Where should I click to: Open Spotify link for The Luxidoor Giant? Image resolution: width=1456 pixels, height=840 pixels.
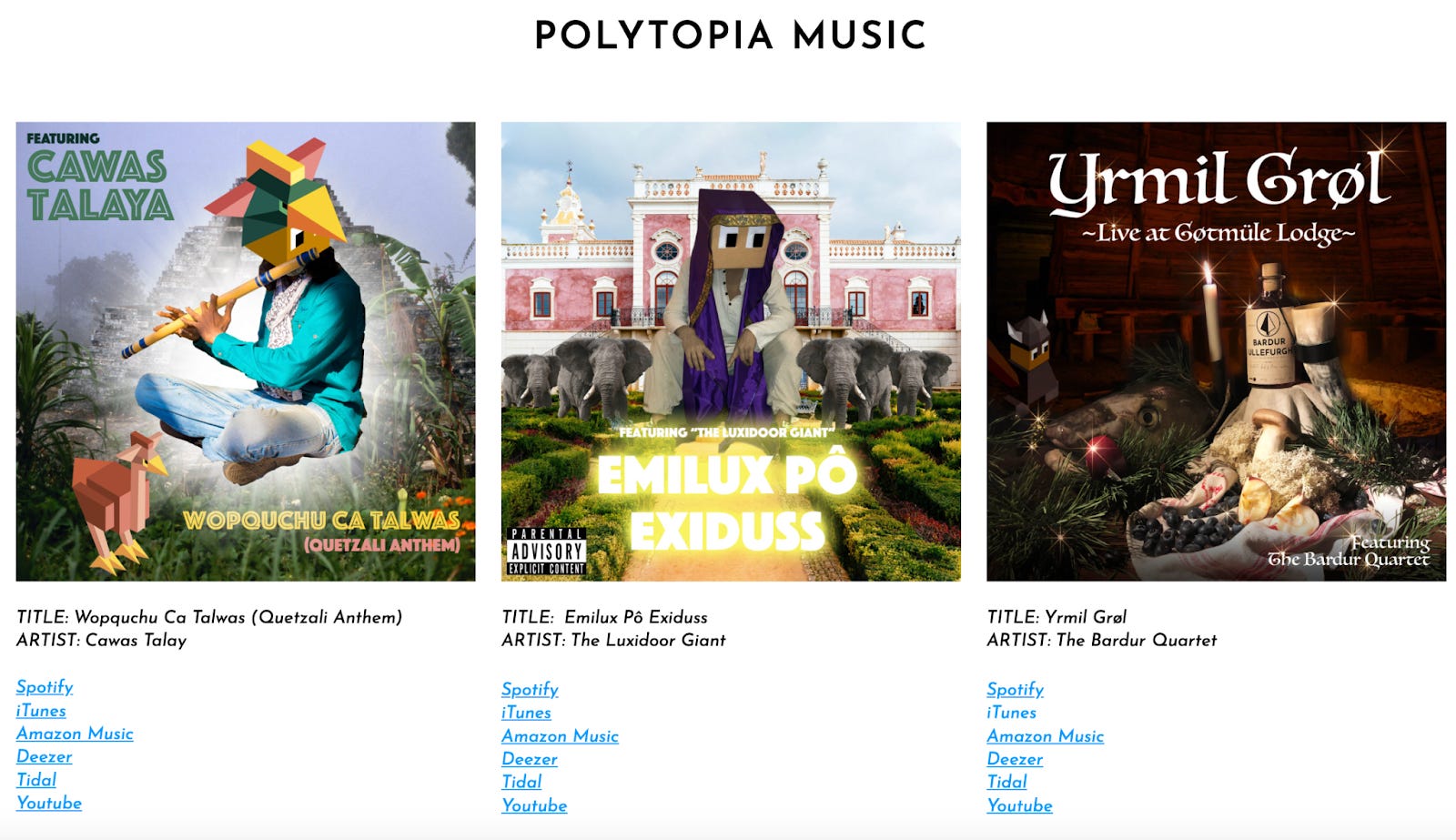pos(530,689)
